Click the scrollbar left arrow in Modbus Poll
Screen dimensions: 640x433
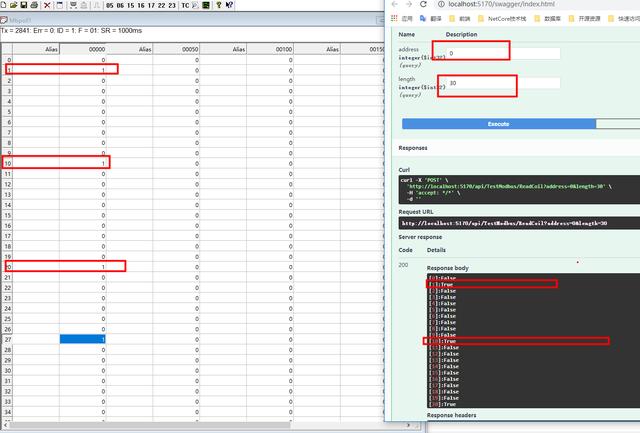click(x=4, y=425)
